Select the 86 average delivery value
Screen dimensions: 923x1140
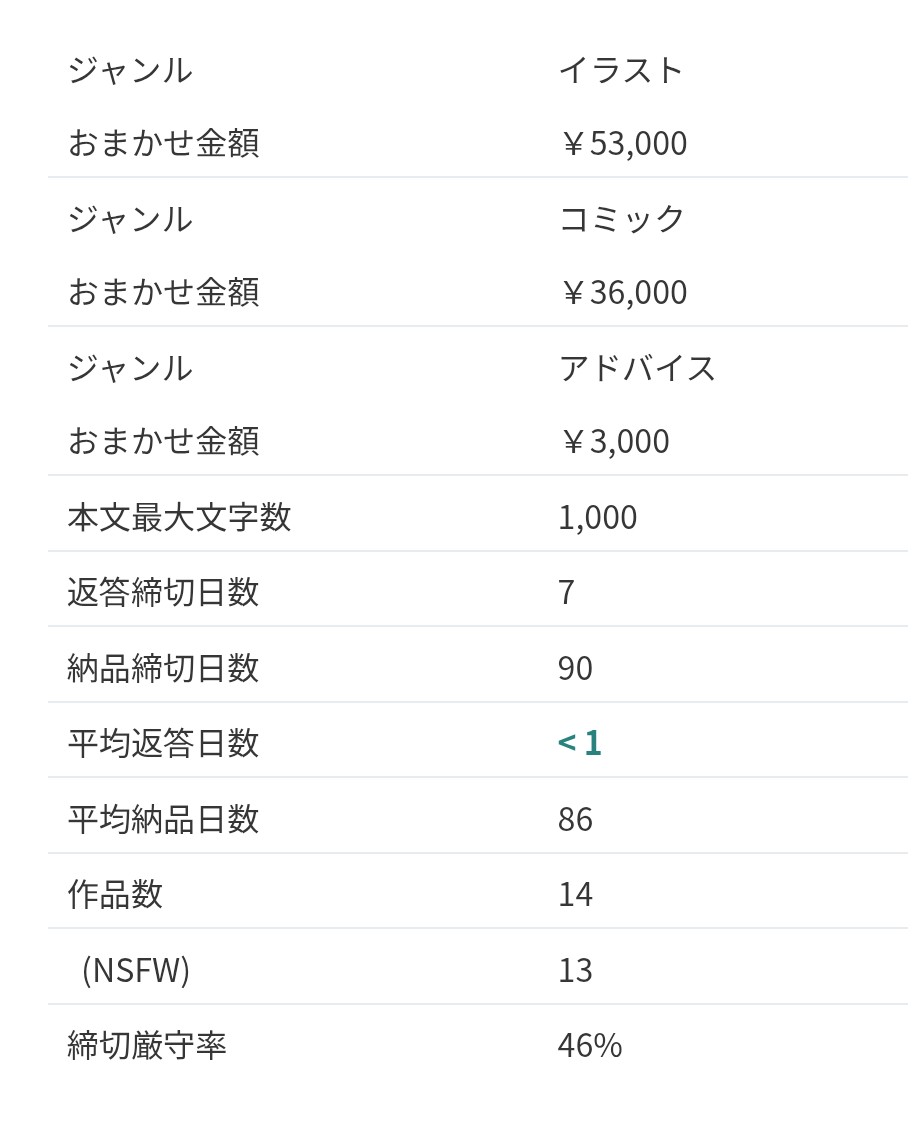[575, 819]
